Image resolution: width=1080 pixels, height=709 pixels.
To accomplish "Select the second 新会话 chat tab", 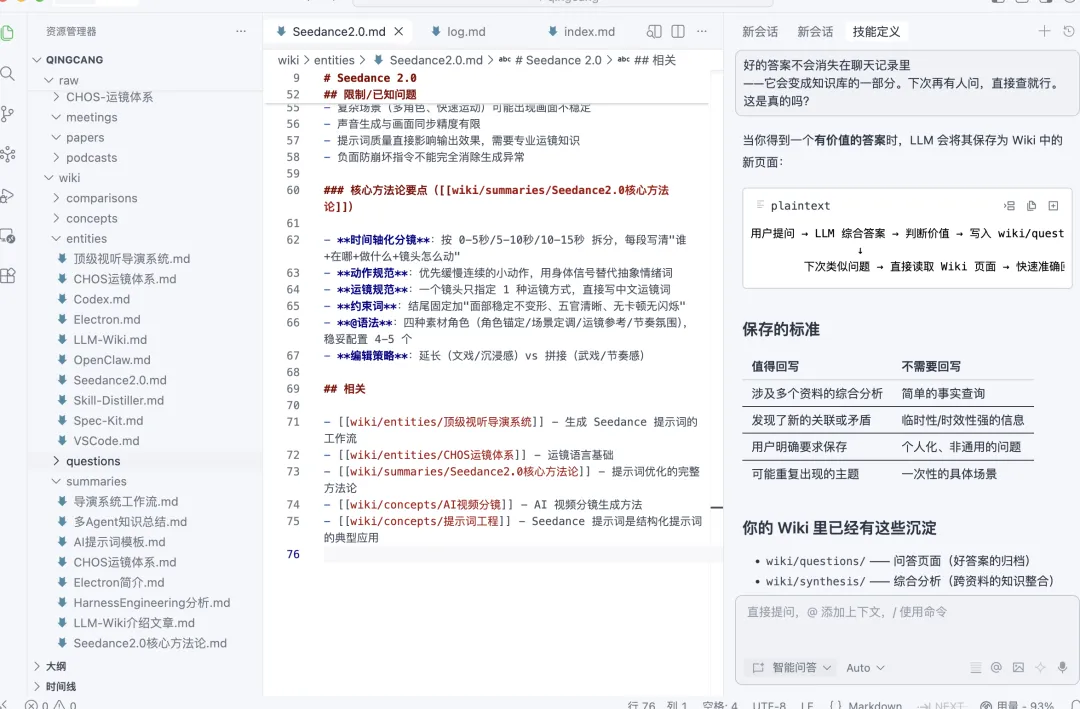I will (815, 32).
